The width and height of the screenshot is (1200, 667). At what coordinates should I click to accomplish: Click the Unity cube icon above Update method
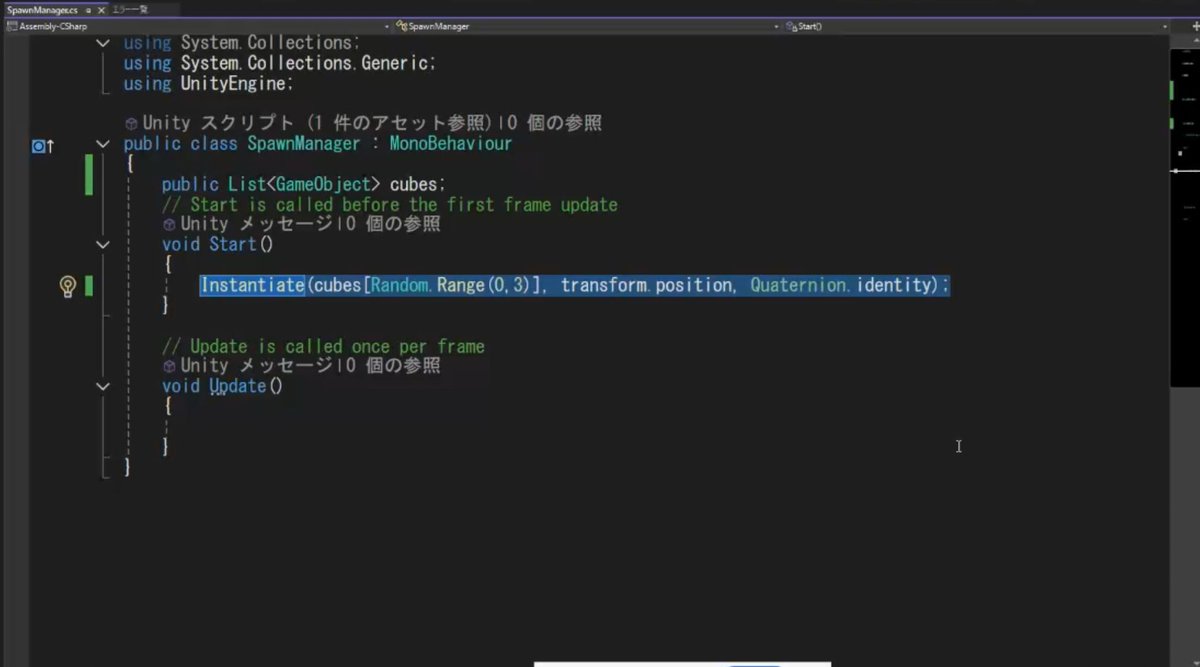[x=169, y=367]
